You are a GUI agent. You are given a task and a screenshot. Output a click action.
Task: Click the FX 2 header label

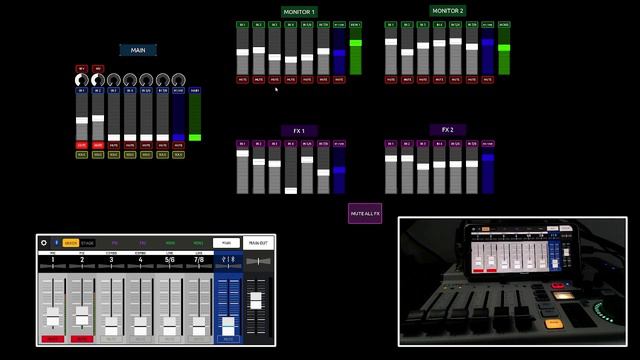point(448,129)
